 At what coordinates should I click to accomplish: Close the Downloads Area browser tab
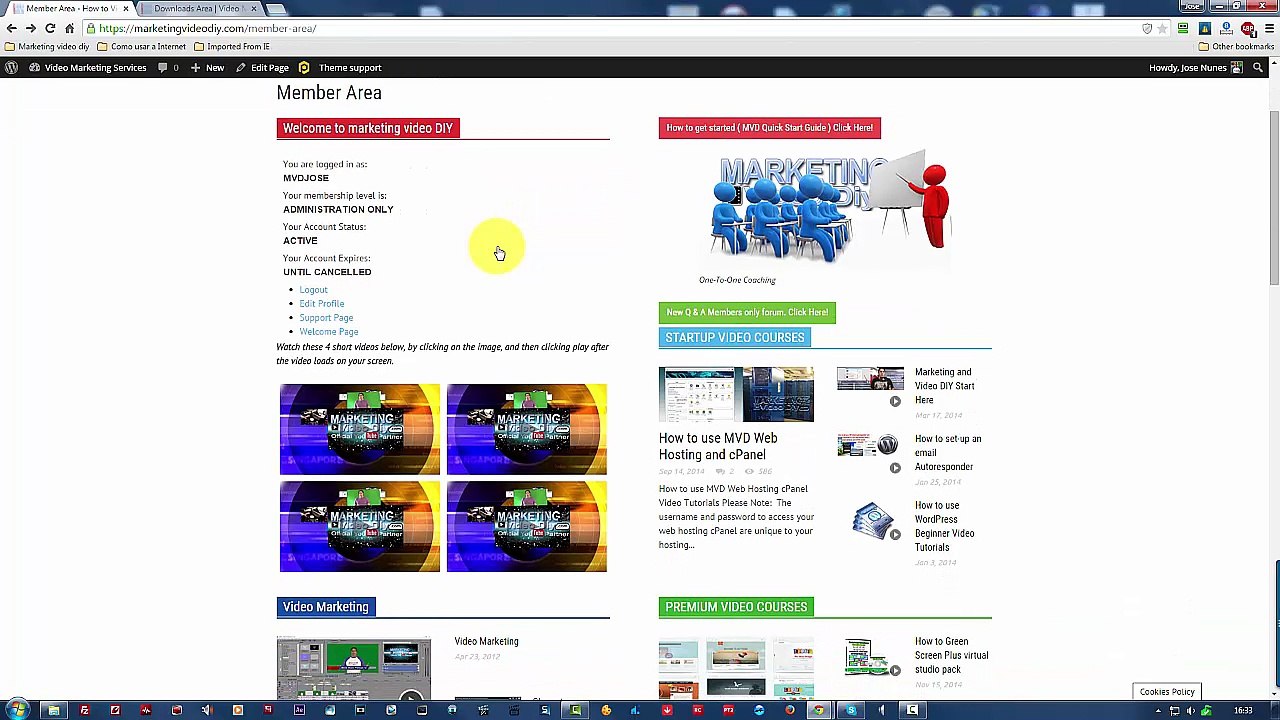point(253,8)
